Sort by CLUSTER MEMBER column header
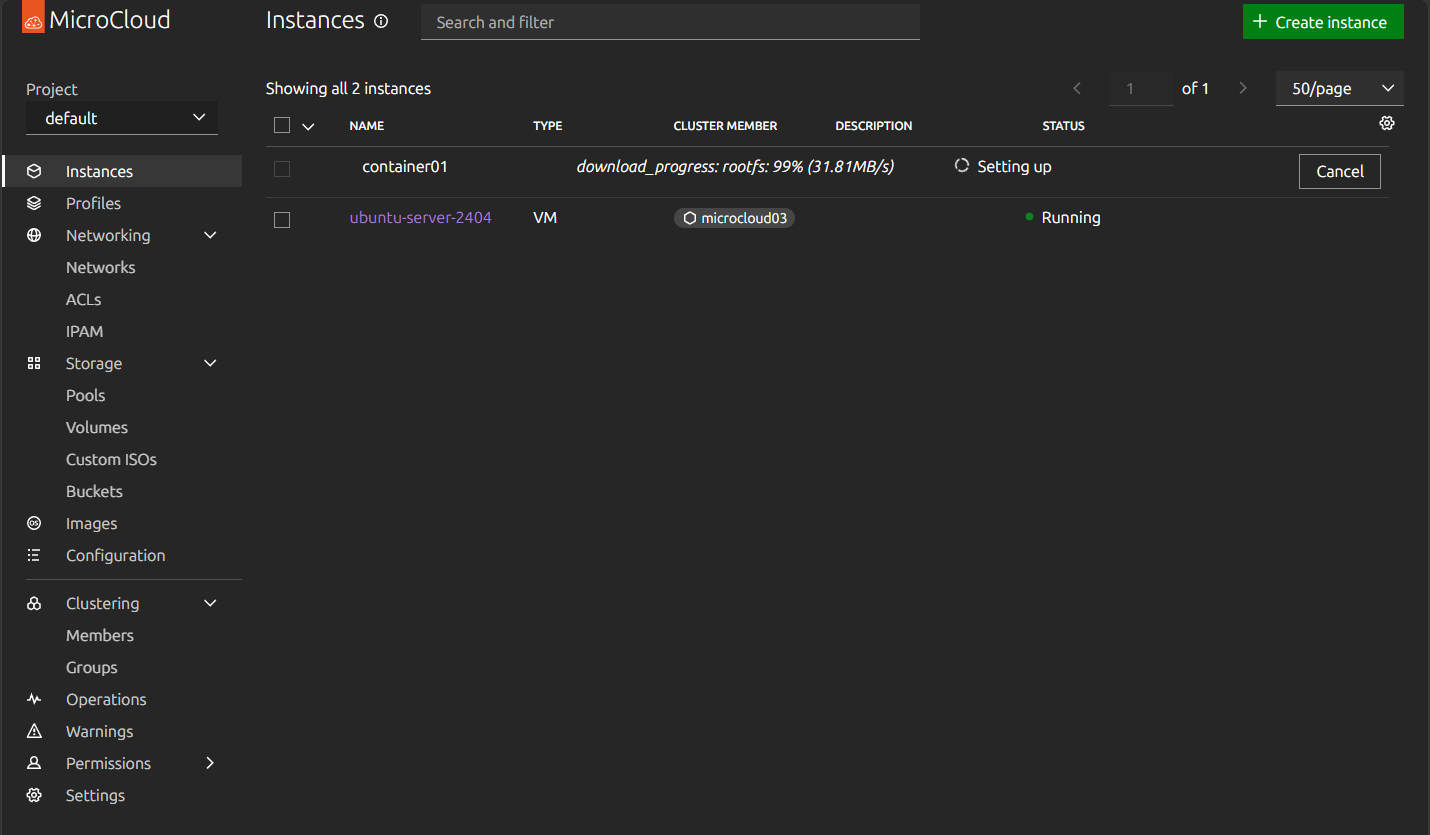Viewport: 1430px width, 835px height. 725,126
